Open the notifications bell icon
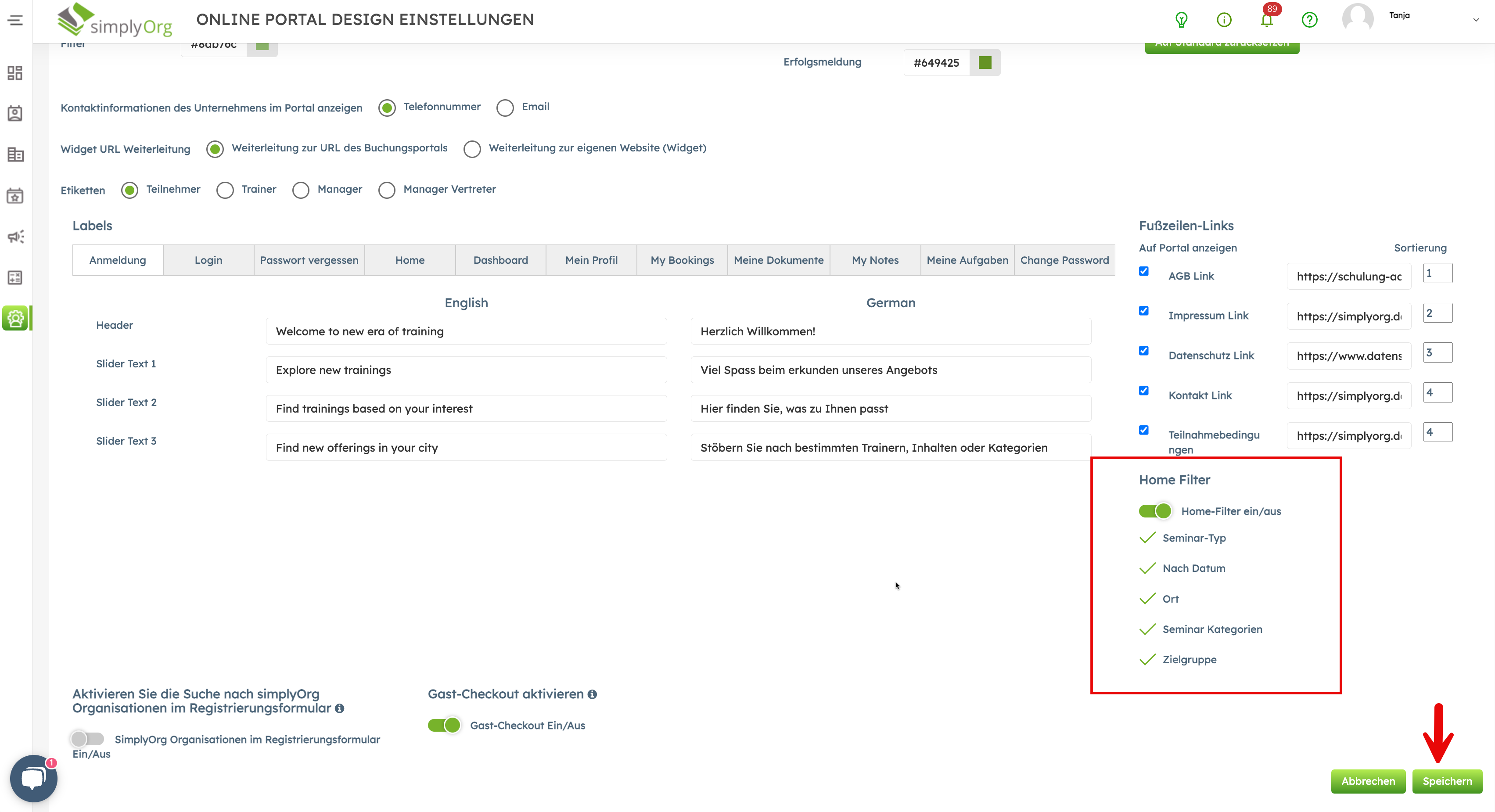1495x812 pixels. (1266, 20)
